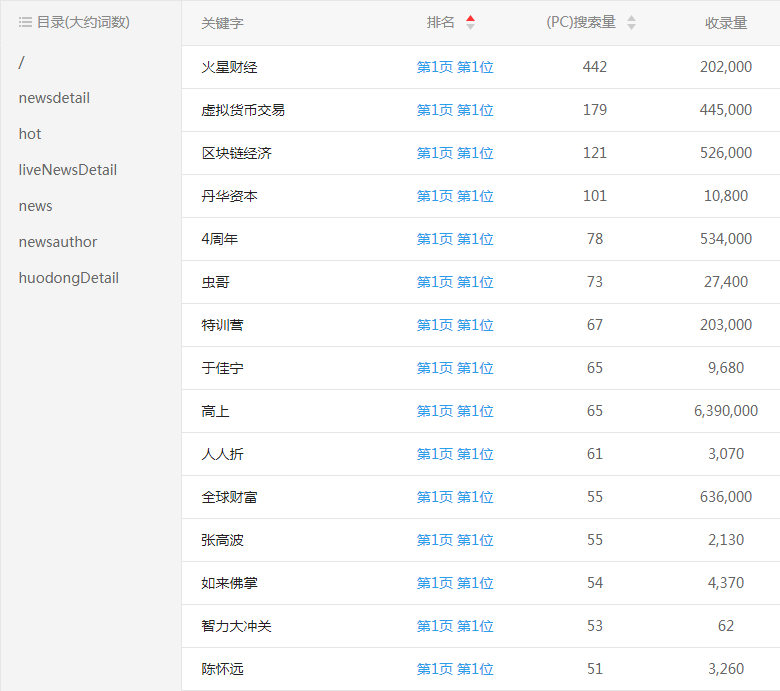This screenshot has height=691, width=780.
Task: Click the 关键字 column header
Action: click(x=222, y=23)
